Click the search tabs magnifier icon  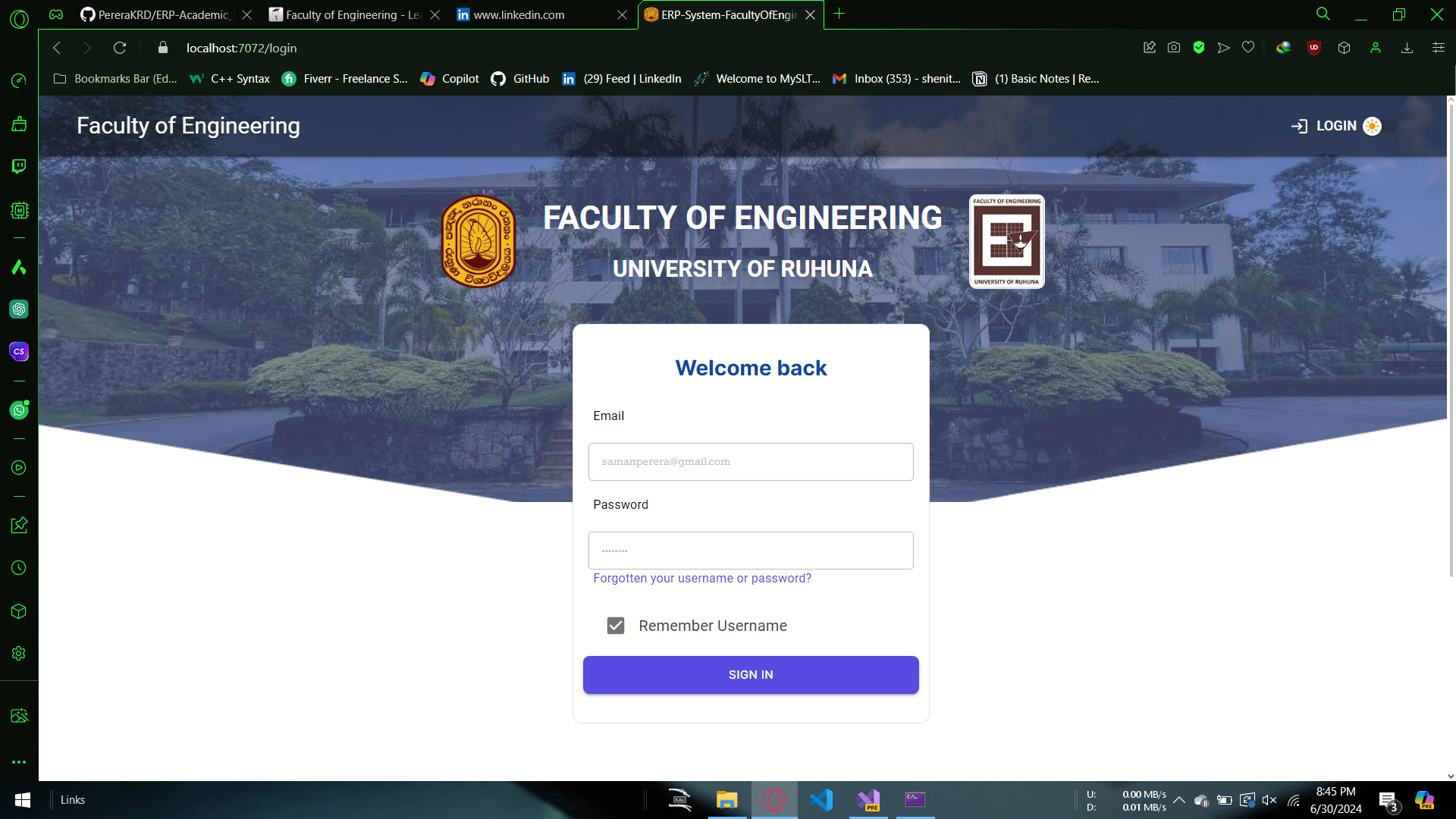[x=1323, y=14]
